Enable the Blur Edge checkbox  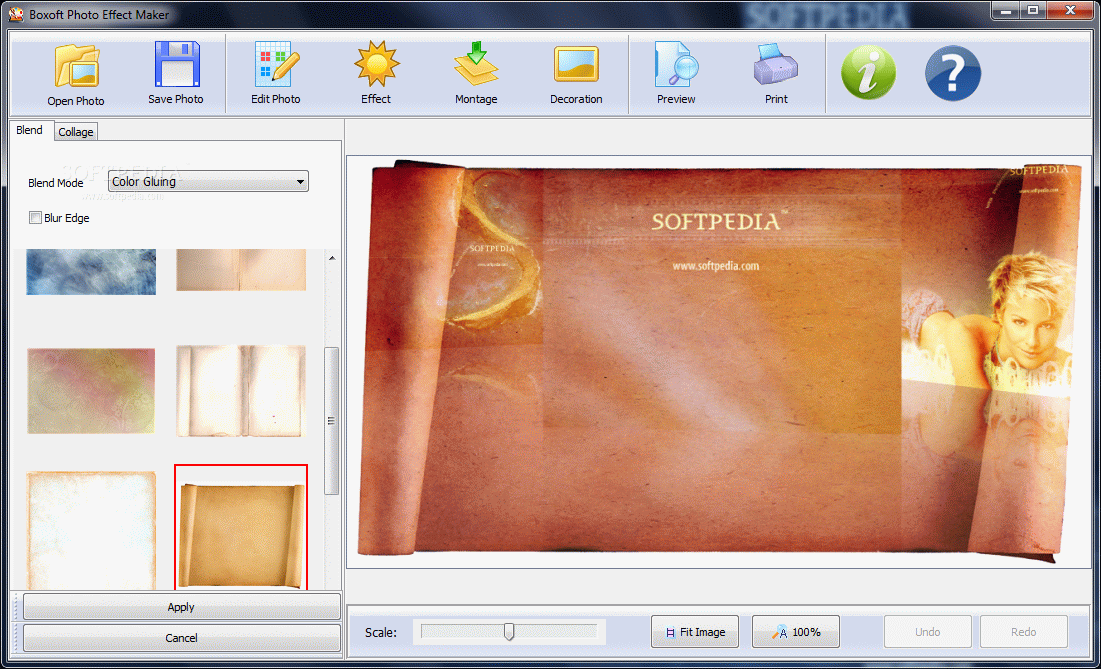tap(35, 218)
